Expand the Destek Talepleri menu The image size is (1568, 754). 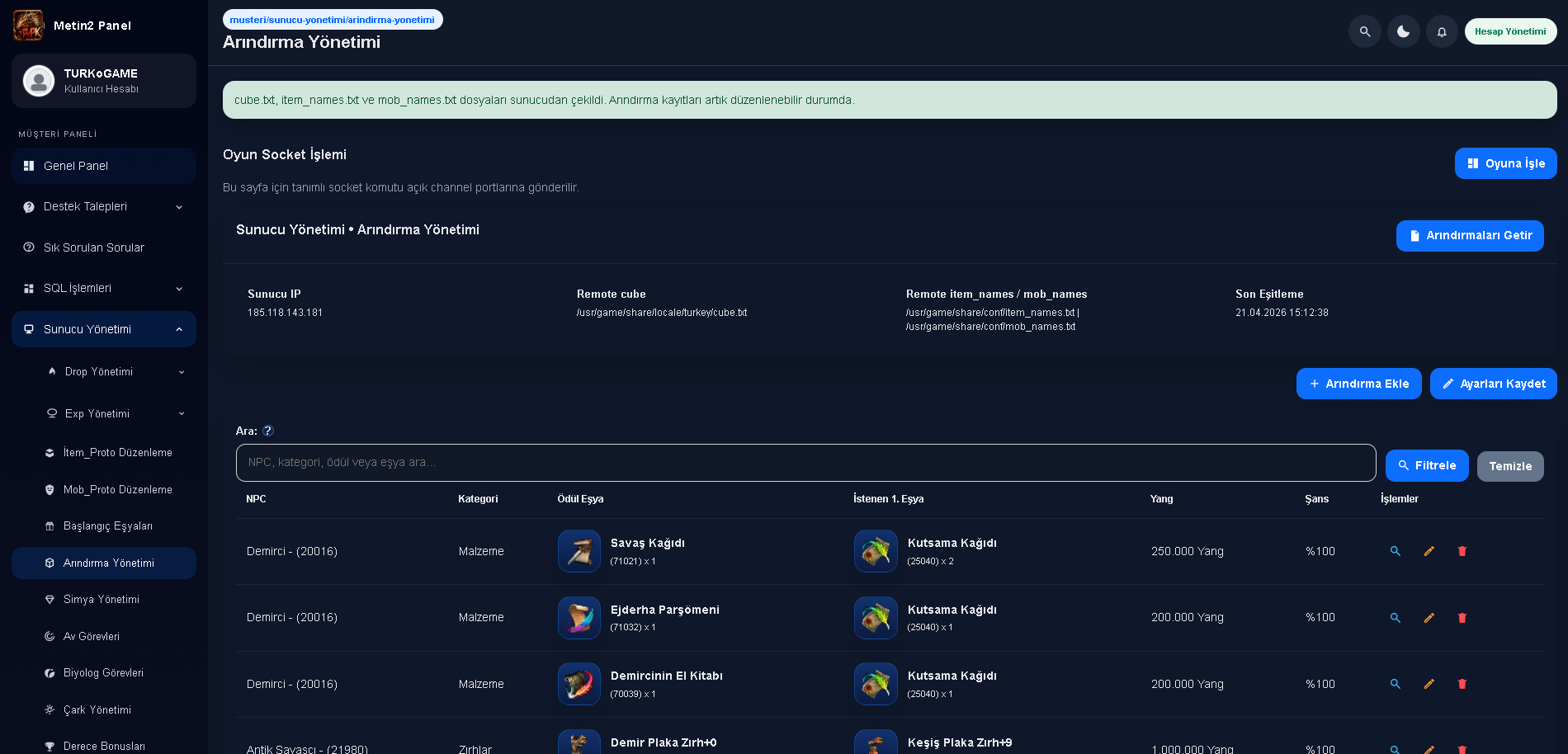pyautogui.click(x=104, y=206)
